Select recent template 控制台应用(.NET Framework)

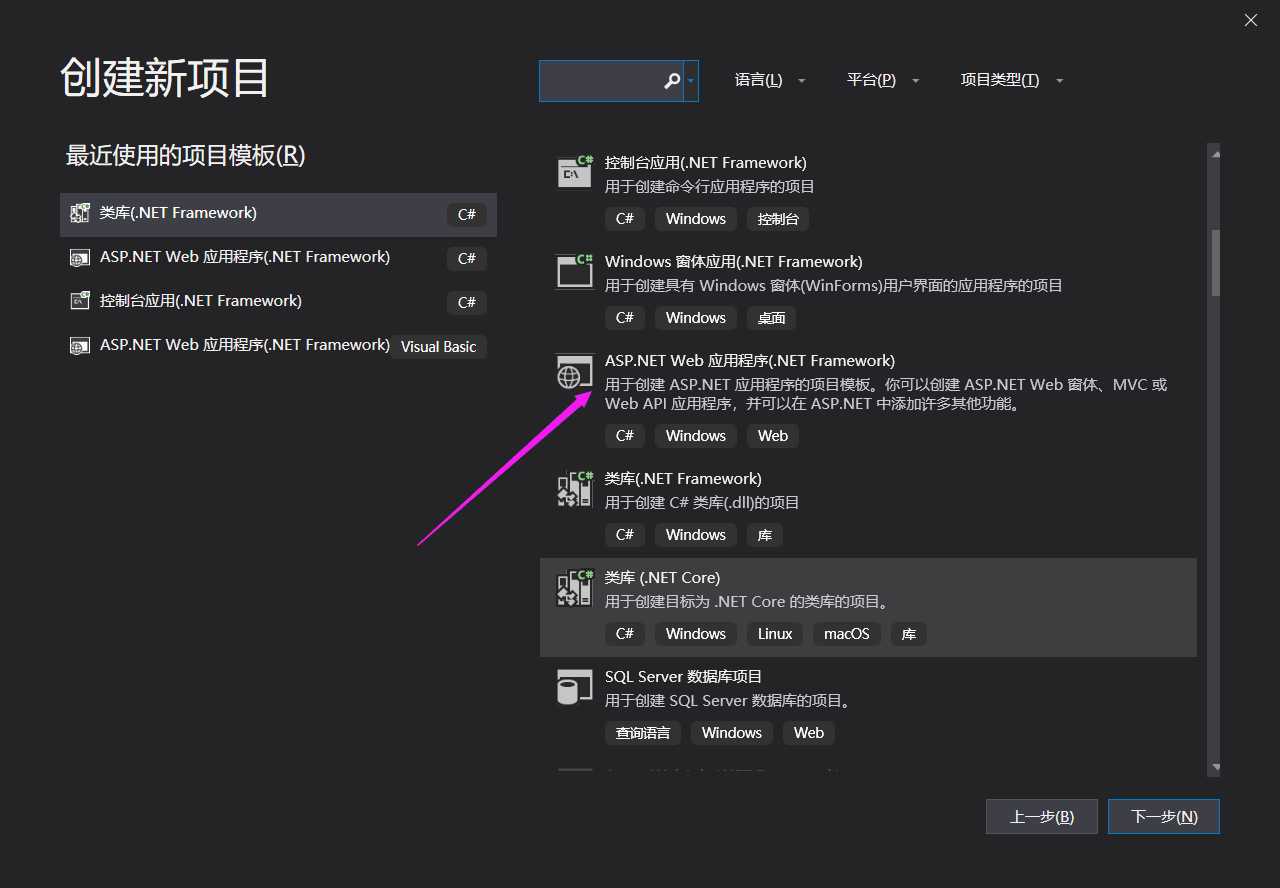pyautogui.click(x=278, y=302)
